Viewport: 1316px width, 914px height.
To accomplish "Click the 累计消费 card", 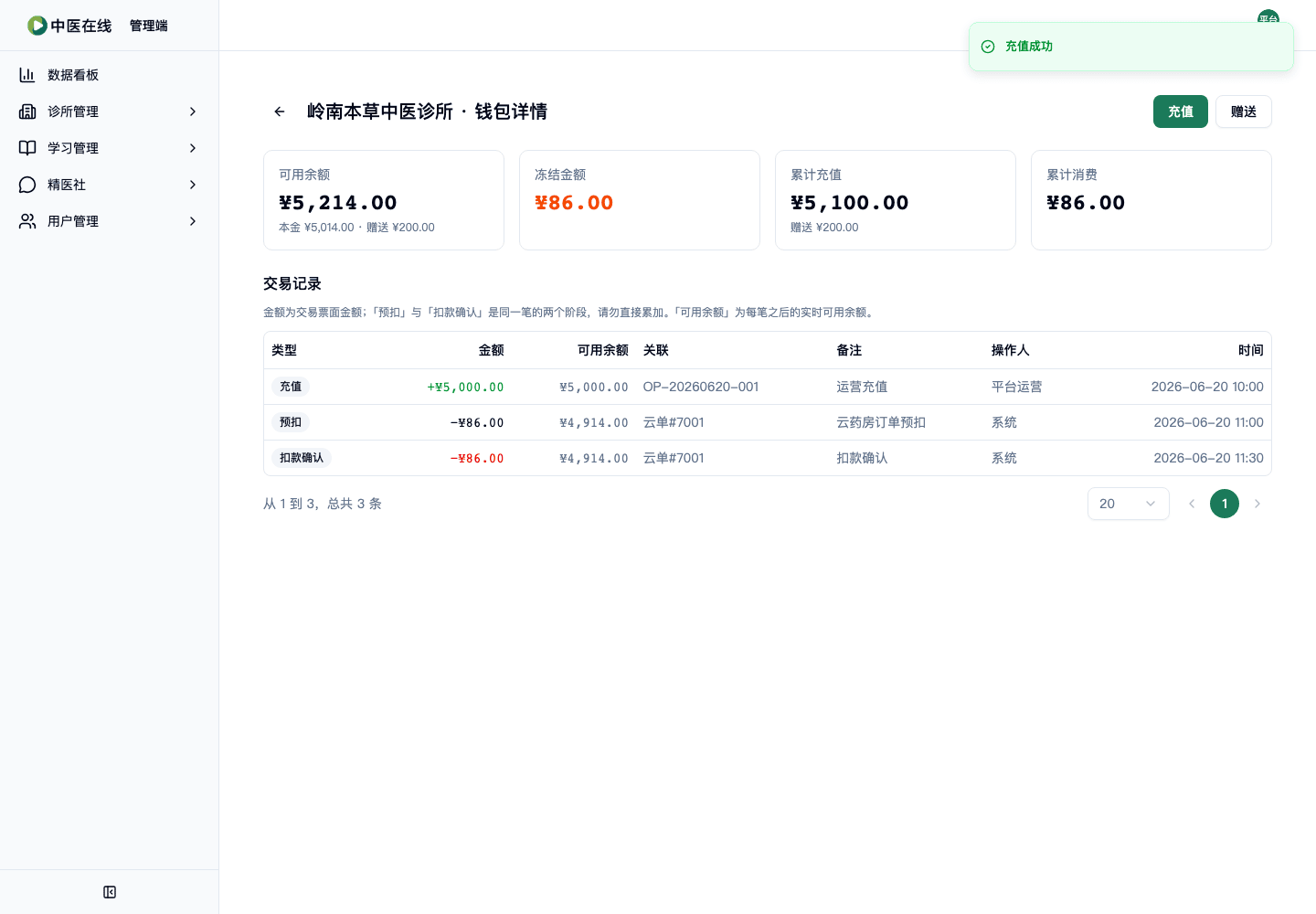I will tap(1151, 200).
